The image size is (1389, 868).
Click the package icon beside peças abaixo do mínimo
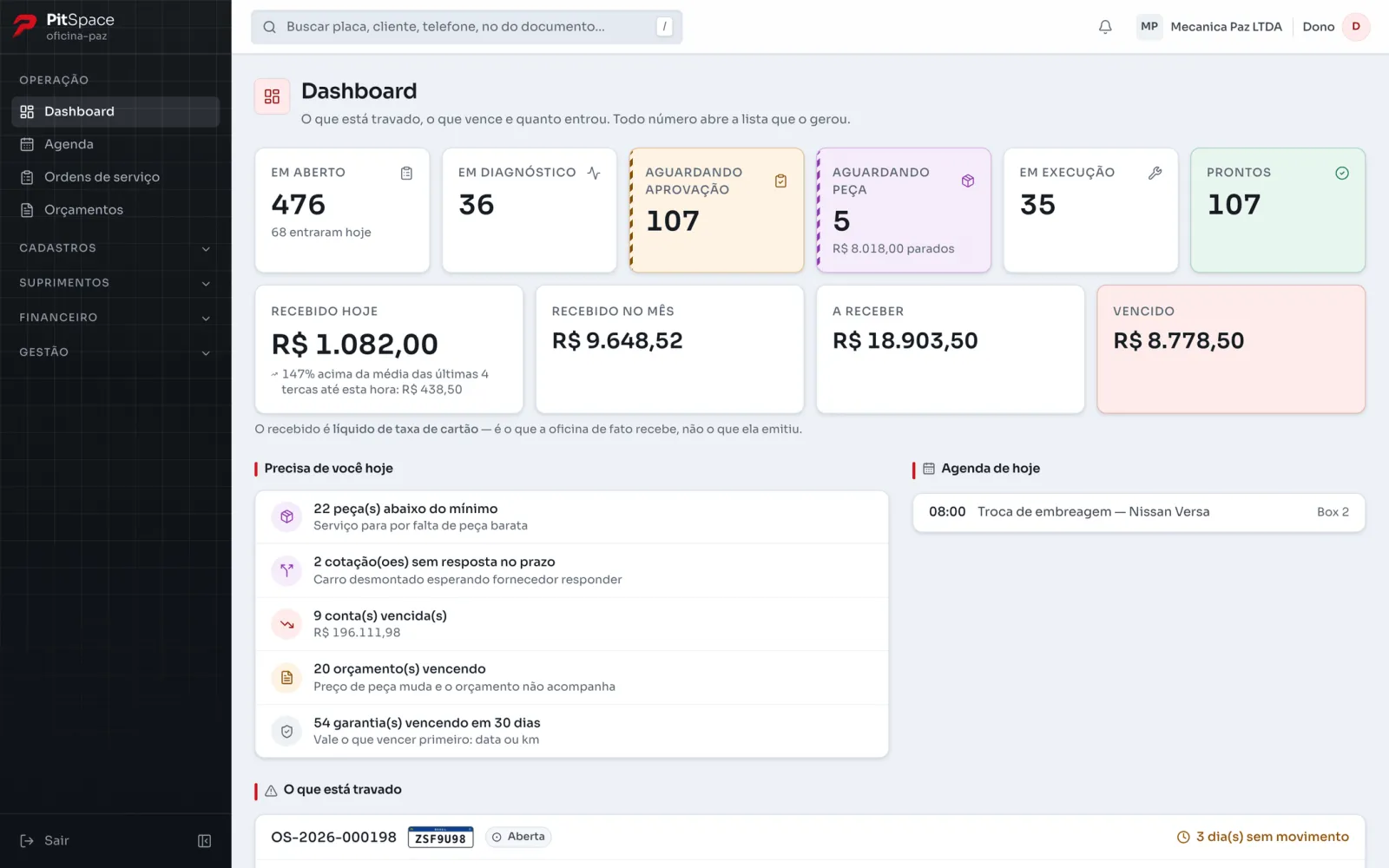click(x=286, y=517)
